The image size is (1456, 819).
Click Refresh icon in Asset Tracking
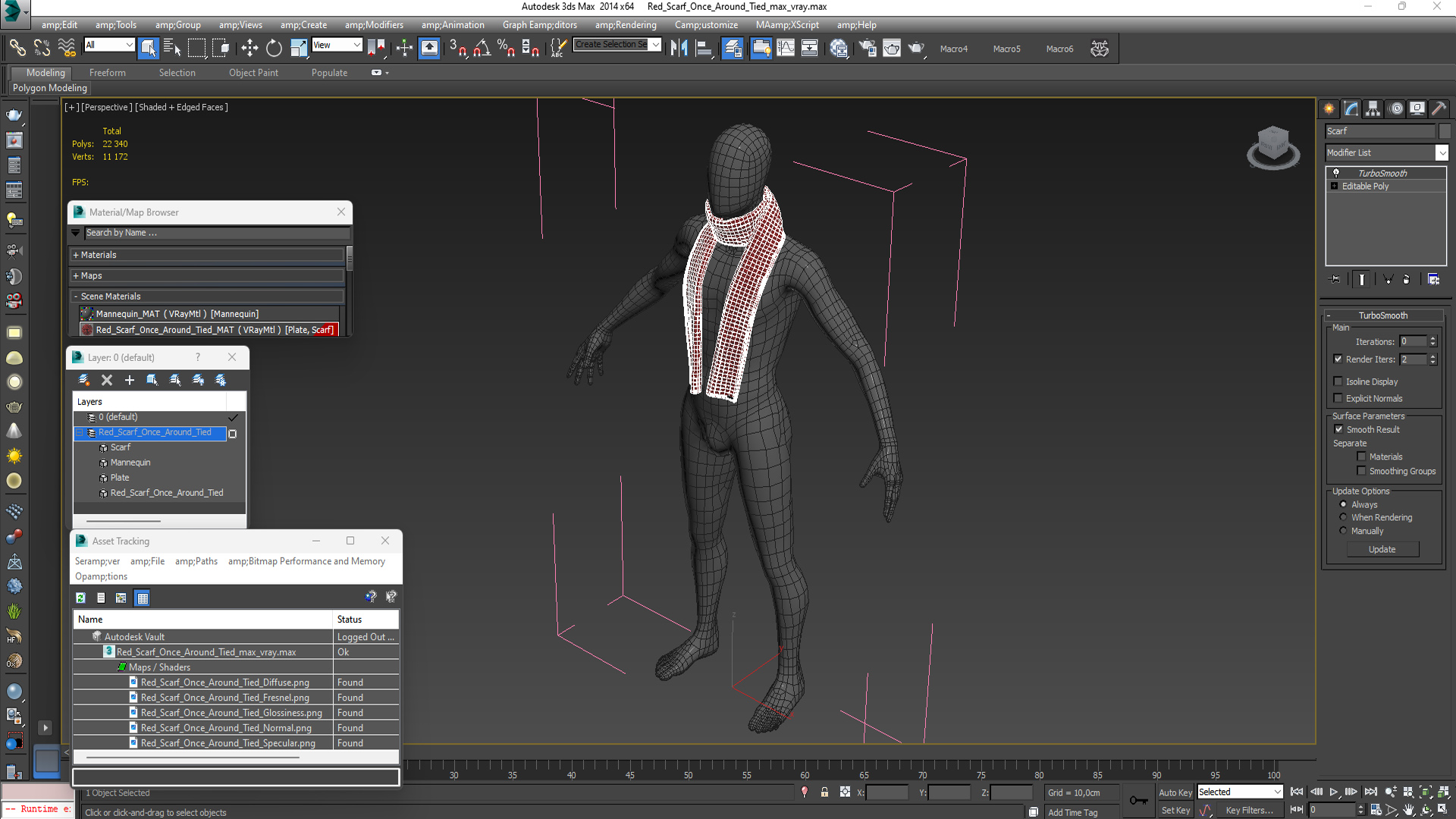click(x=80, y=598)
